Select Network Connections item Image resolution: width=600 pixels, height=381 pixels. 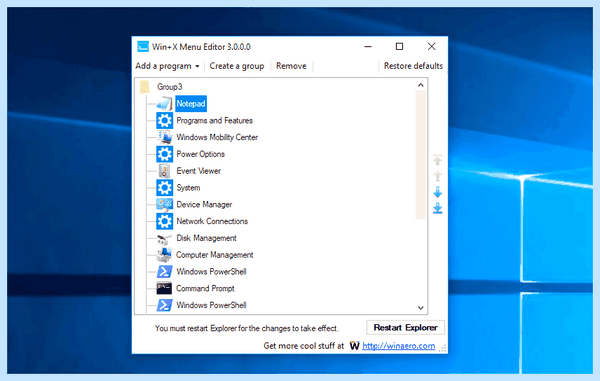pos(212,221)
